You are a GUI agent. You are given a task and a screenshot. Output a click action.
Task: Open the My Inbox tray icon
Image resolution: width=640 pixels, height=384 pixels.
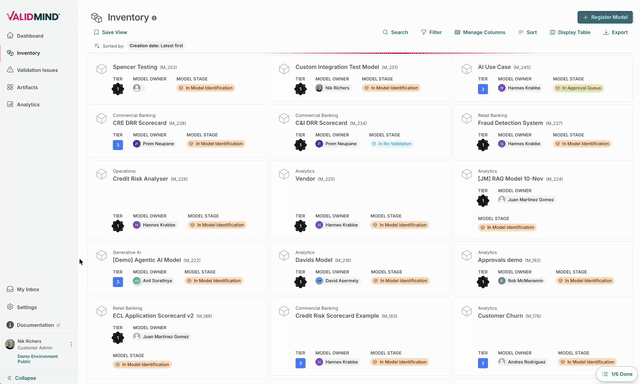10,289
